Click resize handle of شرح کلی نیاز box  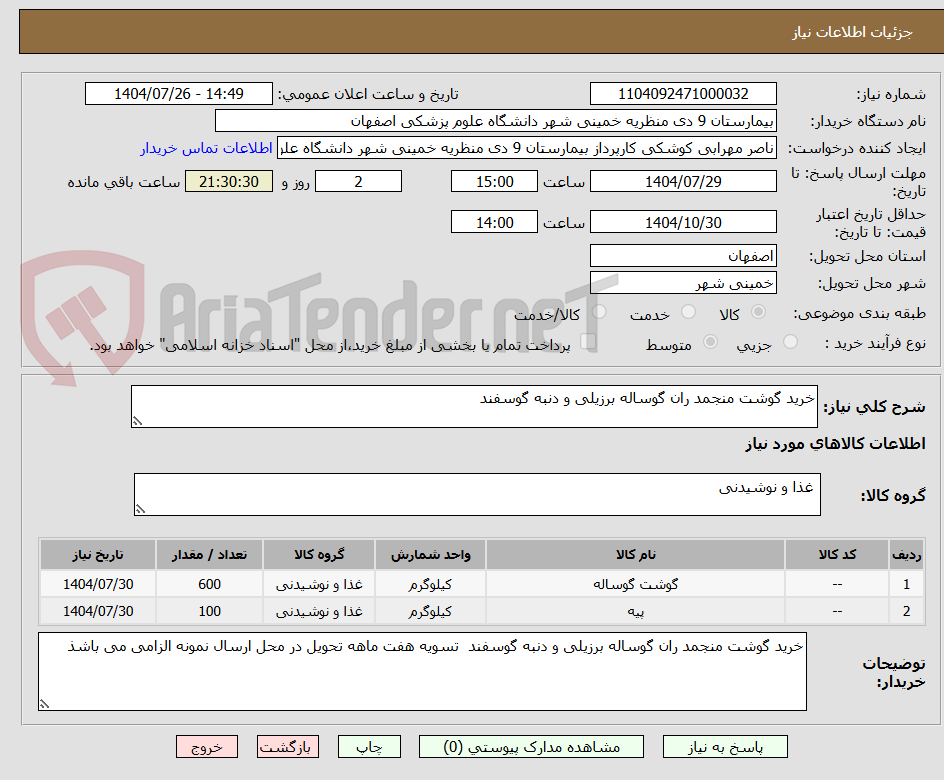[x=137, y=421]
